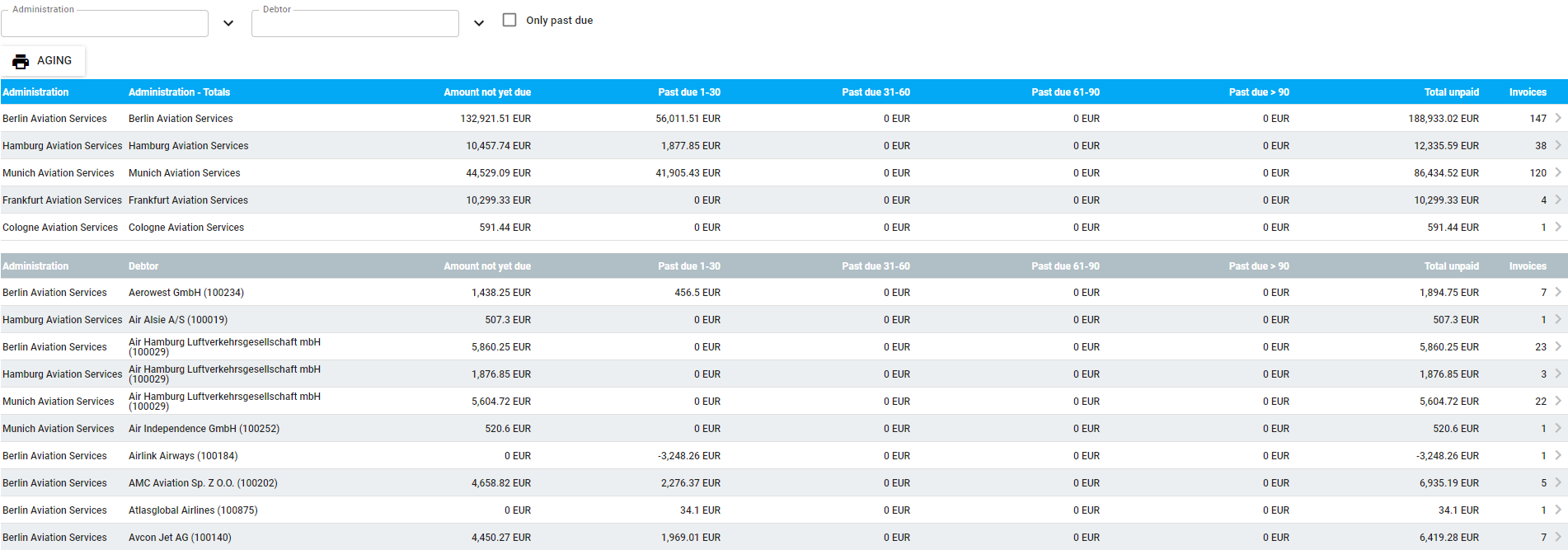Open row arrow for Berlin Aviation Services totals
This screenshot has width=1568, height=550.
pyautogui.click(x=1557, y=118)
